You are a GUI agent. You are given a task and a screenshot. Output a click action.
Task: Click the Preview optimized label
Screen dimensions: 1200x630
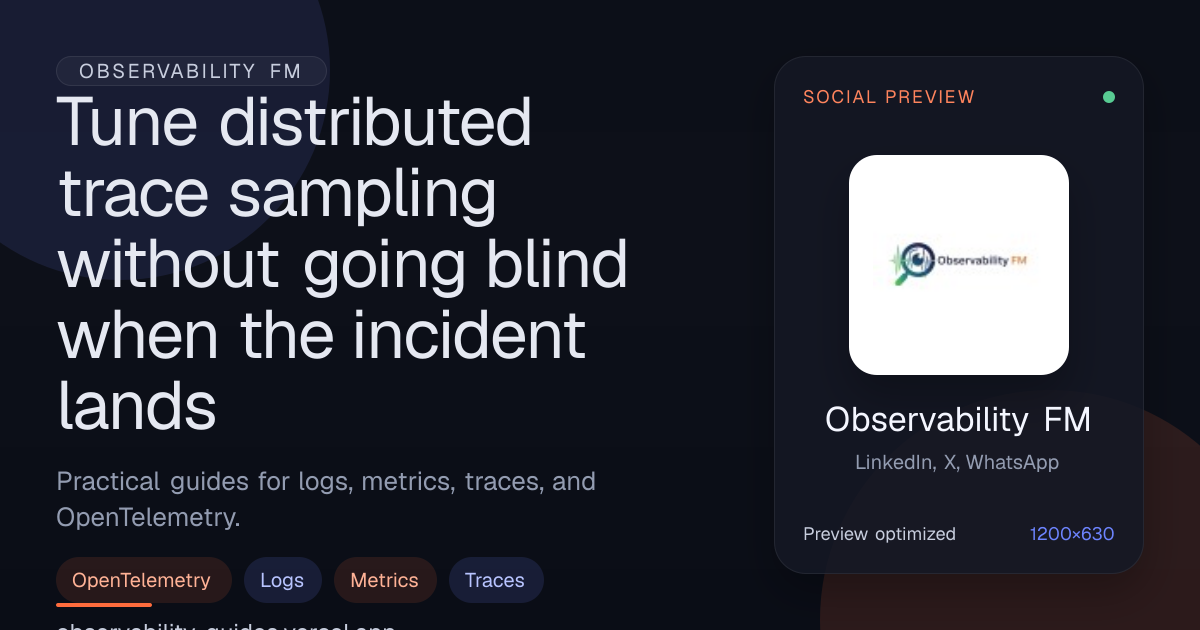pos(880,534)
